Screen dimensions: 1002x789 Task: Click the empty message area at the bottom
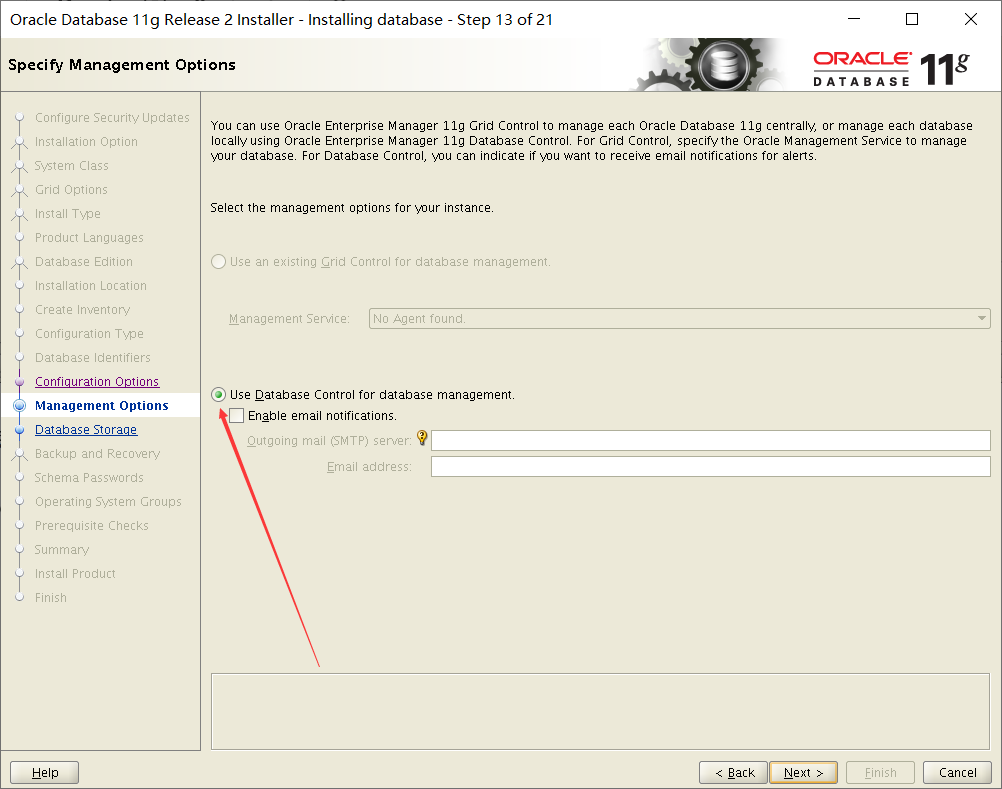pos(600,711)
